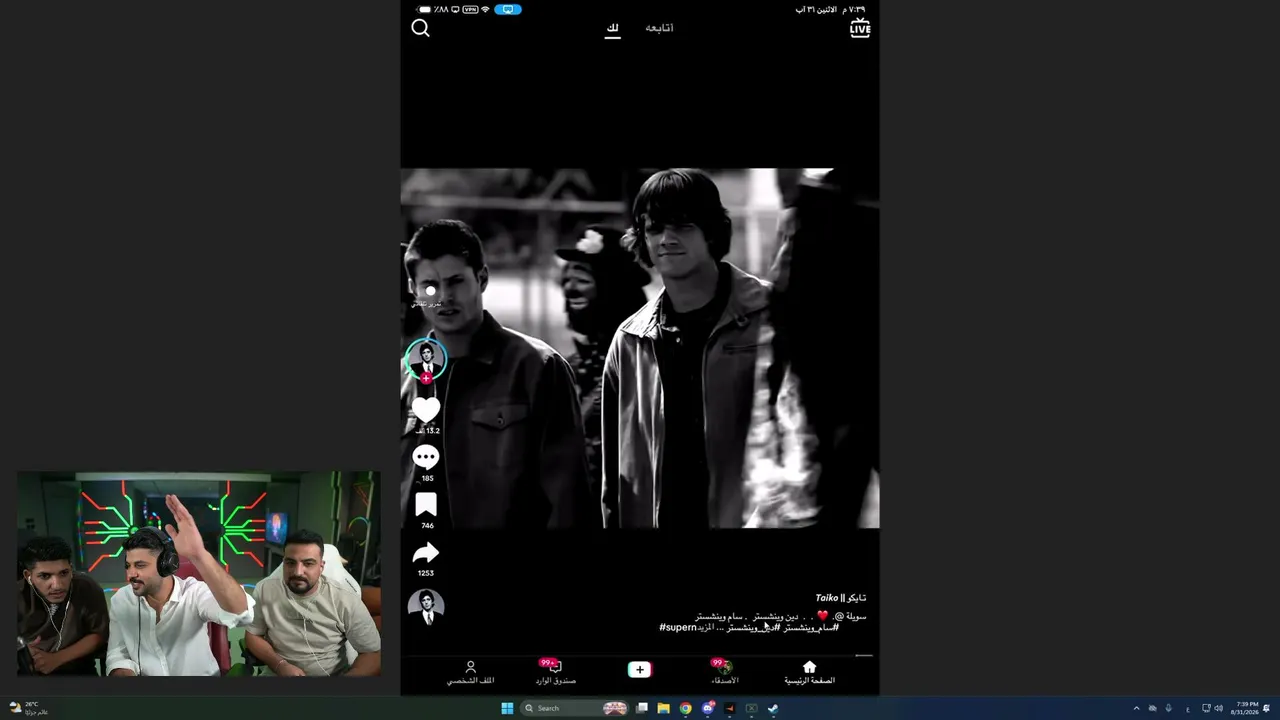Open the Taiko creator name link
The width and height of the screenshot is (1280, 720).
pos(840,598)
